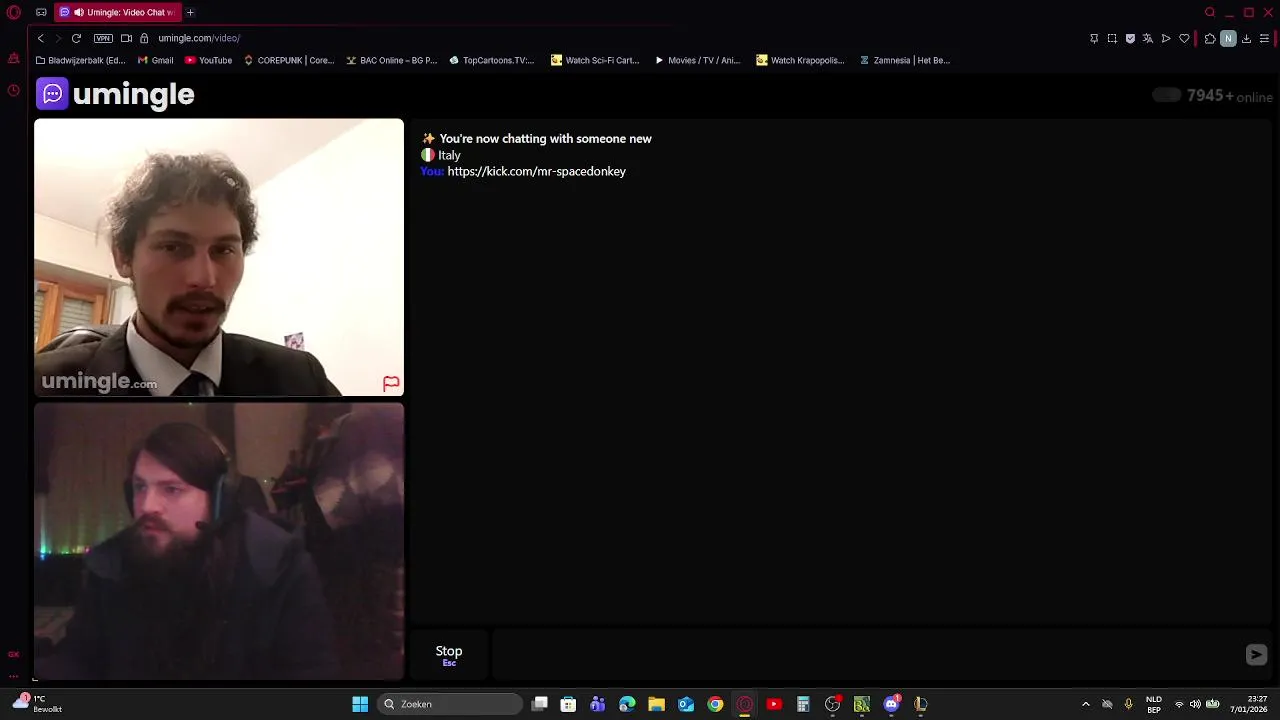
Task: Click the Stop button
Action: click(449, 654)
